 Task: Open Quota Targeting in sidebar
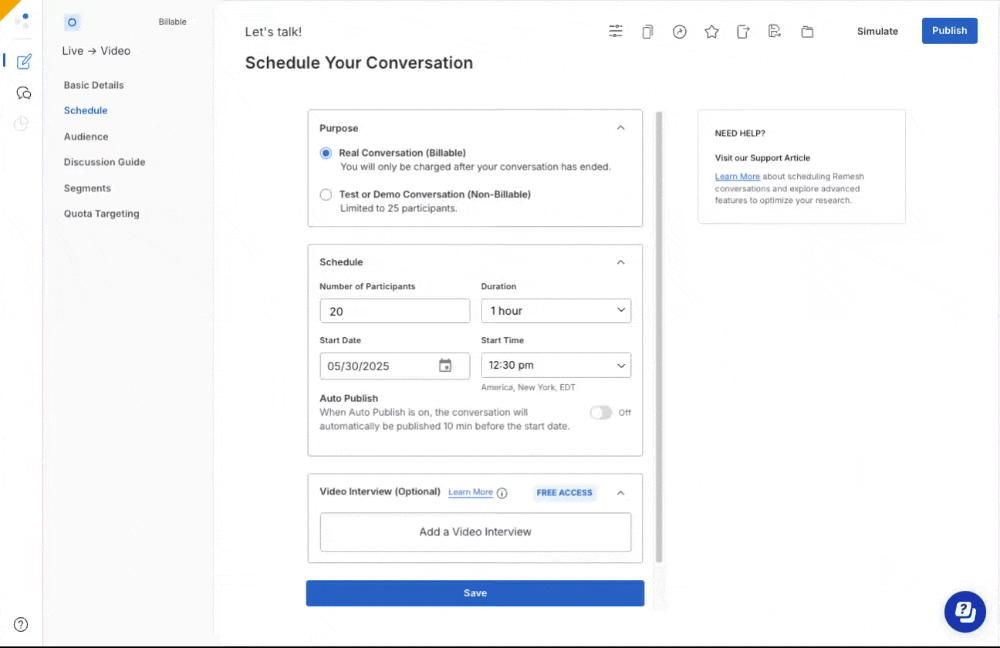[x=101, y=214]
